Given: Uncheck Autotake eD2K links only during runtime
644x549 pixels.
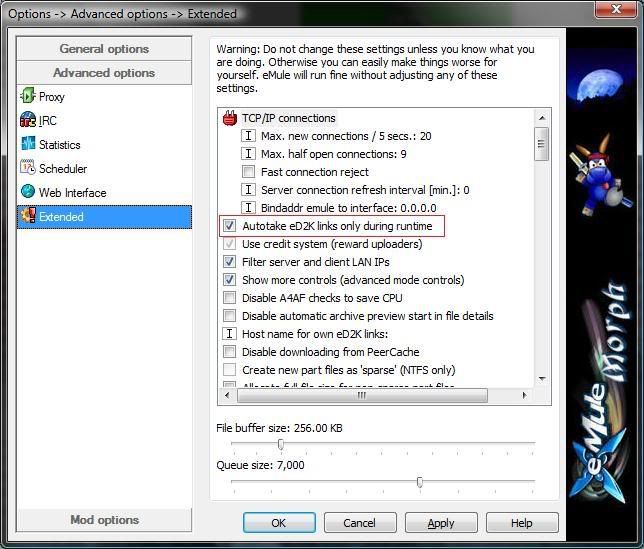Looking at the screenshot, I should (x=229, y=225).
